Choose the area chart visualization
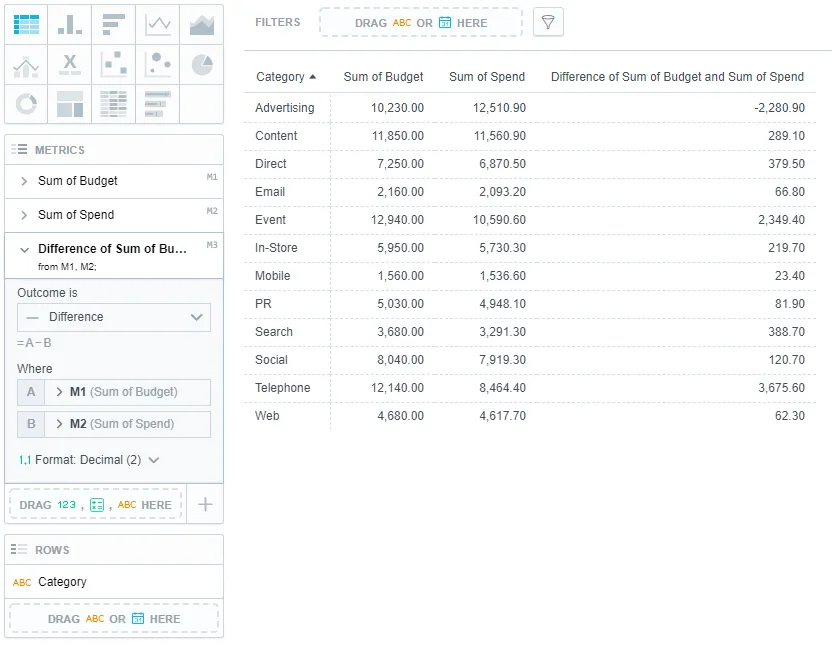This screenshot has height=646, width=832. click(x=202, y=23)
